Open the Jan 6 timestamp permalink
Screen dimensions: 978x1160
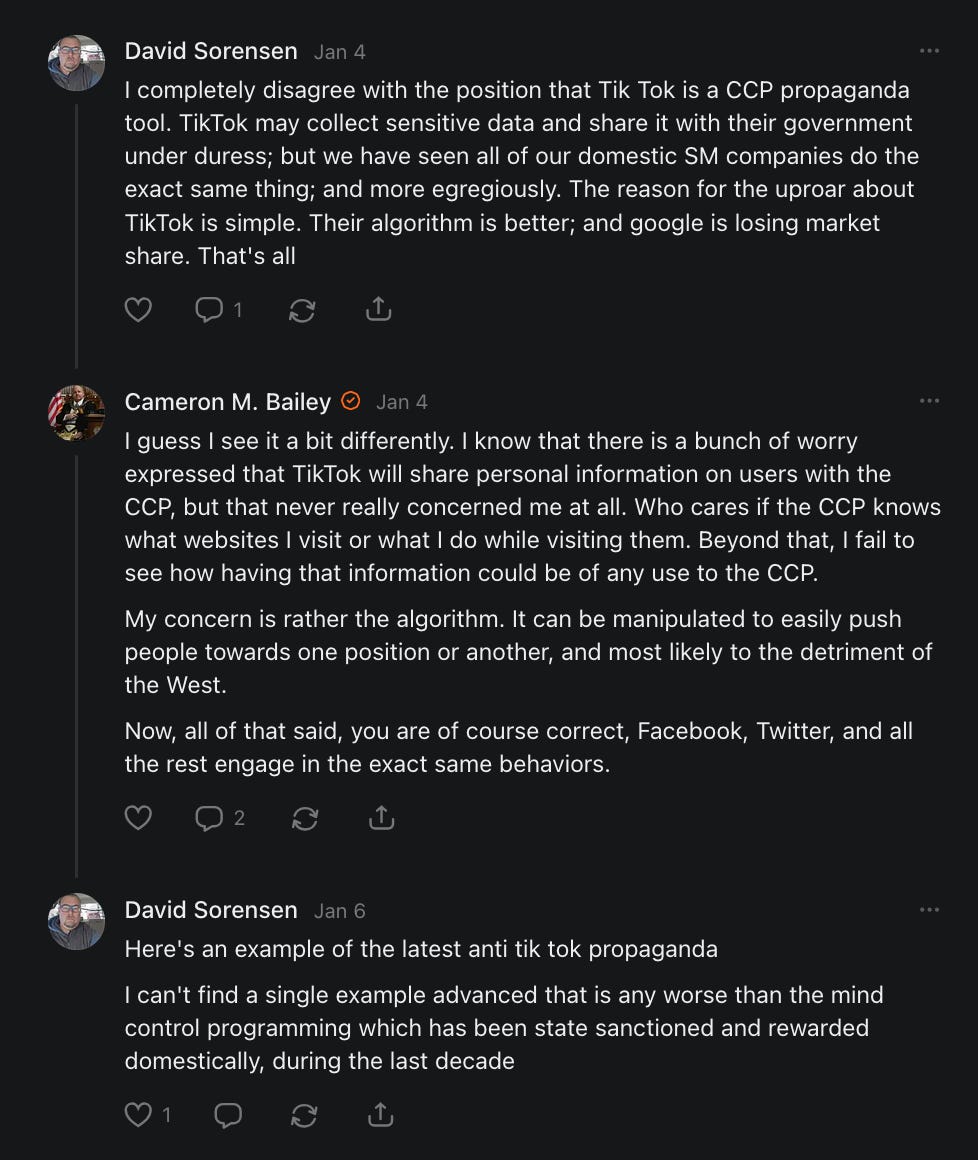coord(340,911)
